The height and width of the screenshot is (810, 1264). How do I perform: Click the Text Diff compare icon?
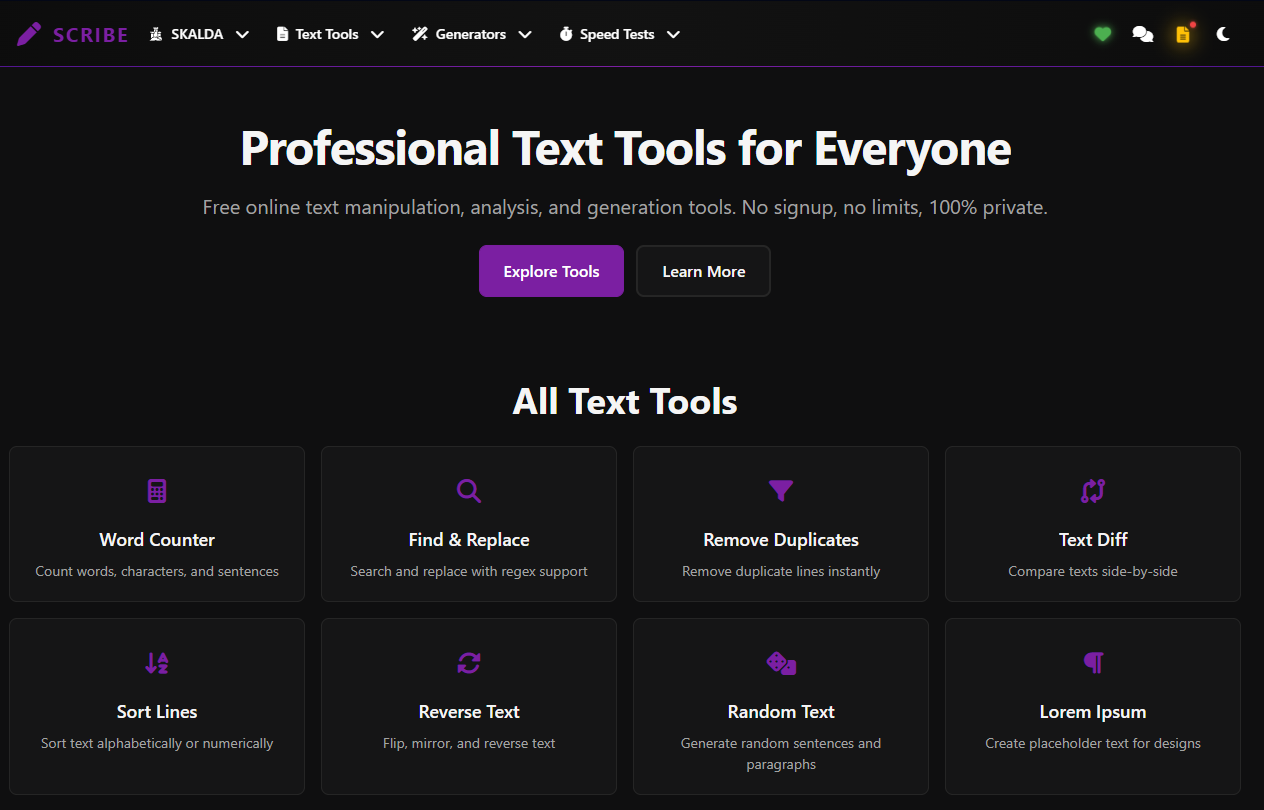[x=1092, y=490]
